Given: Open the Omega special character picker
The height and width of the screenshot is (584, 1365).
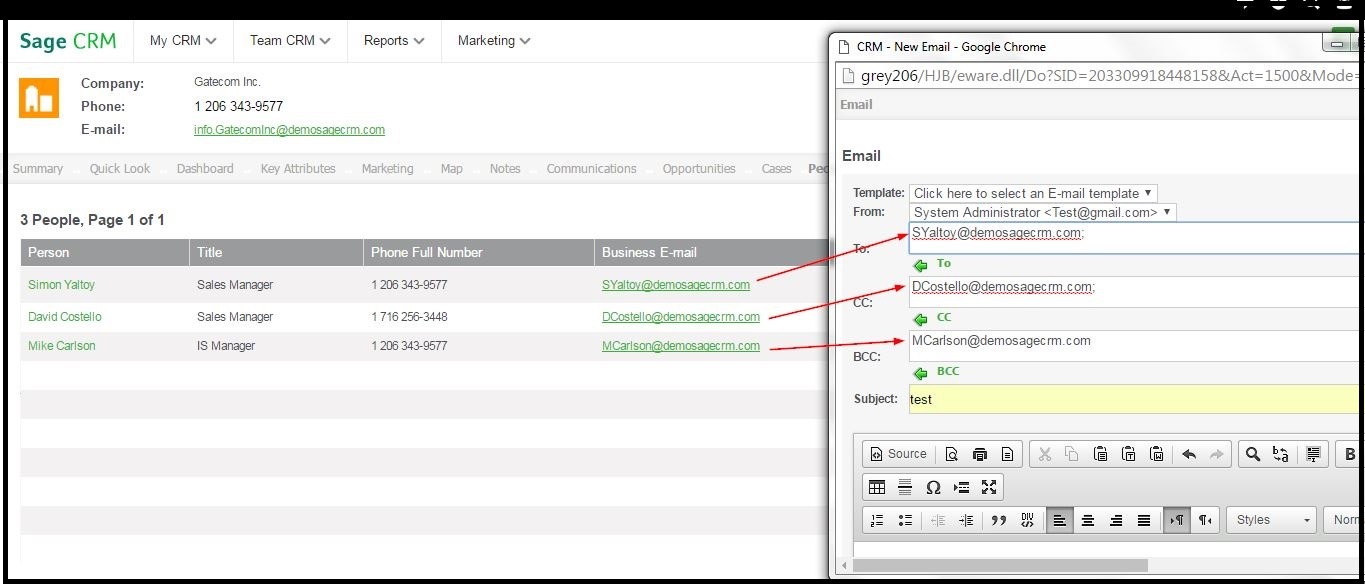Looking at the screenshot, I should pos(933,487).
